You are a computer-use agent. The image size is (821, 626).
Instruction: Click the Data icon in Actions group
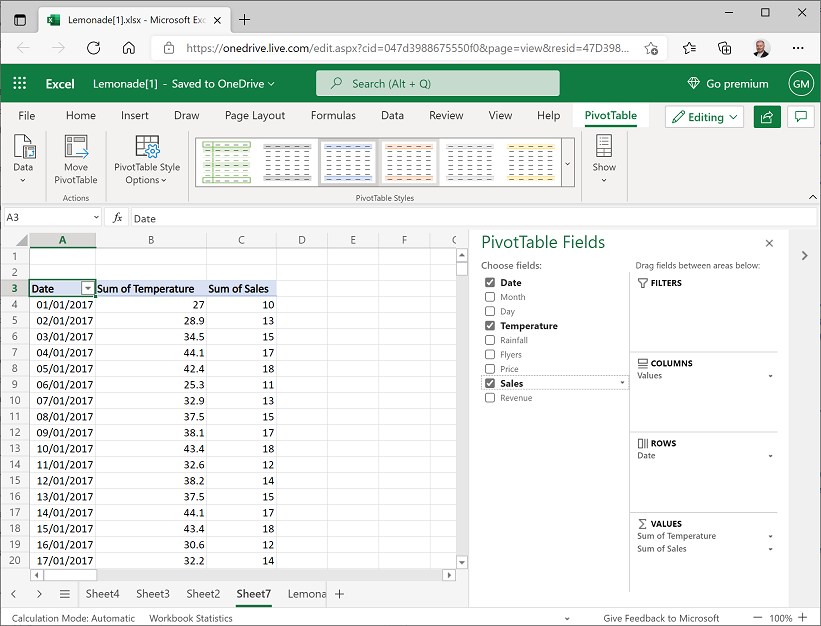[22, 160]
